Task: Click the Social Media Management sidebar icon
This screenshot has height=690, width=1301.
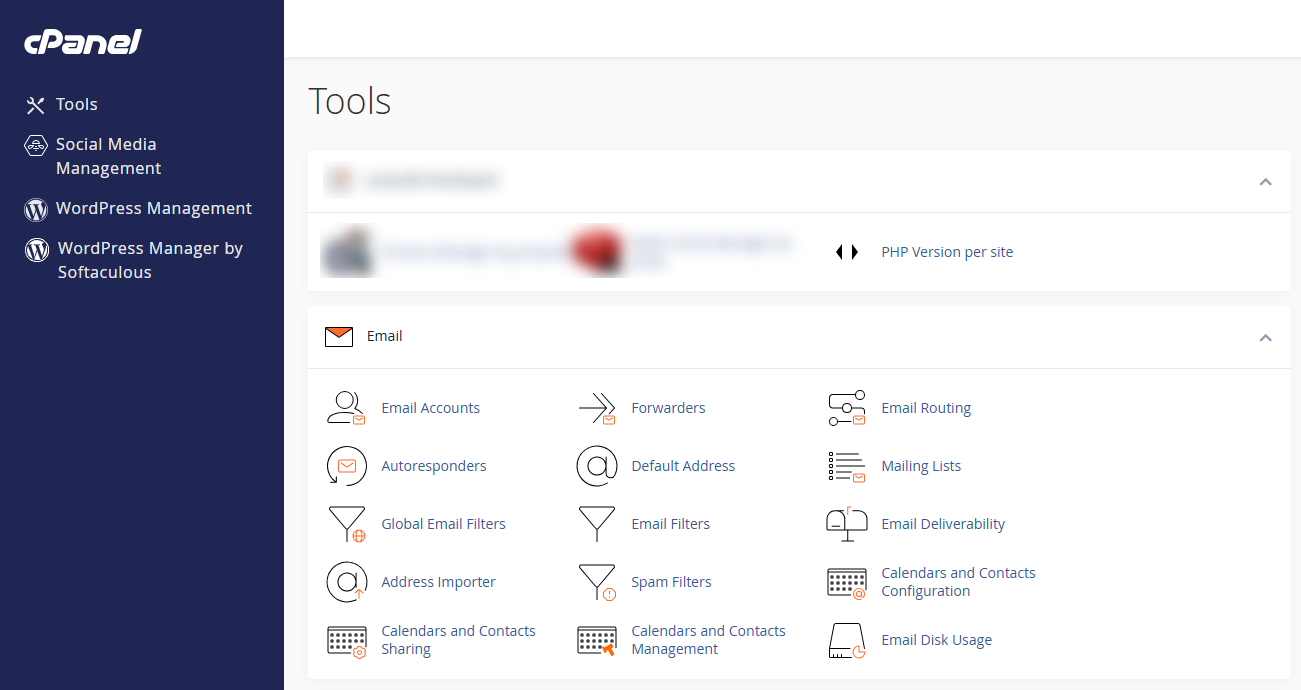Action: 36,145
